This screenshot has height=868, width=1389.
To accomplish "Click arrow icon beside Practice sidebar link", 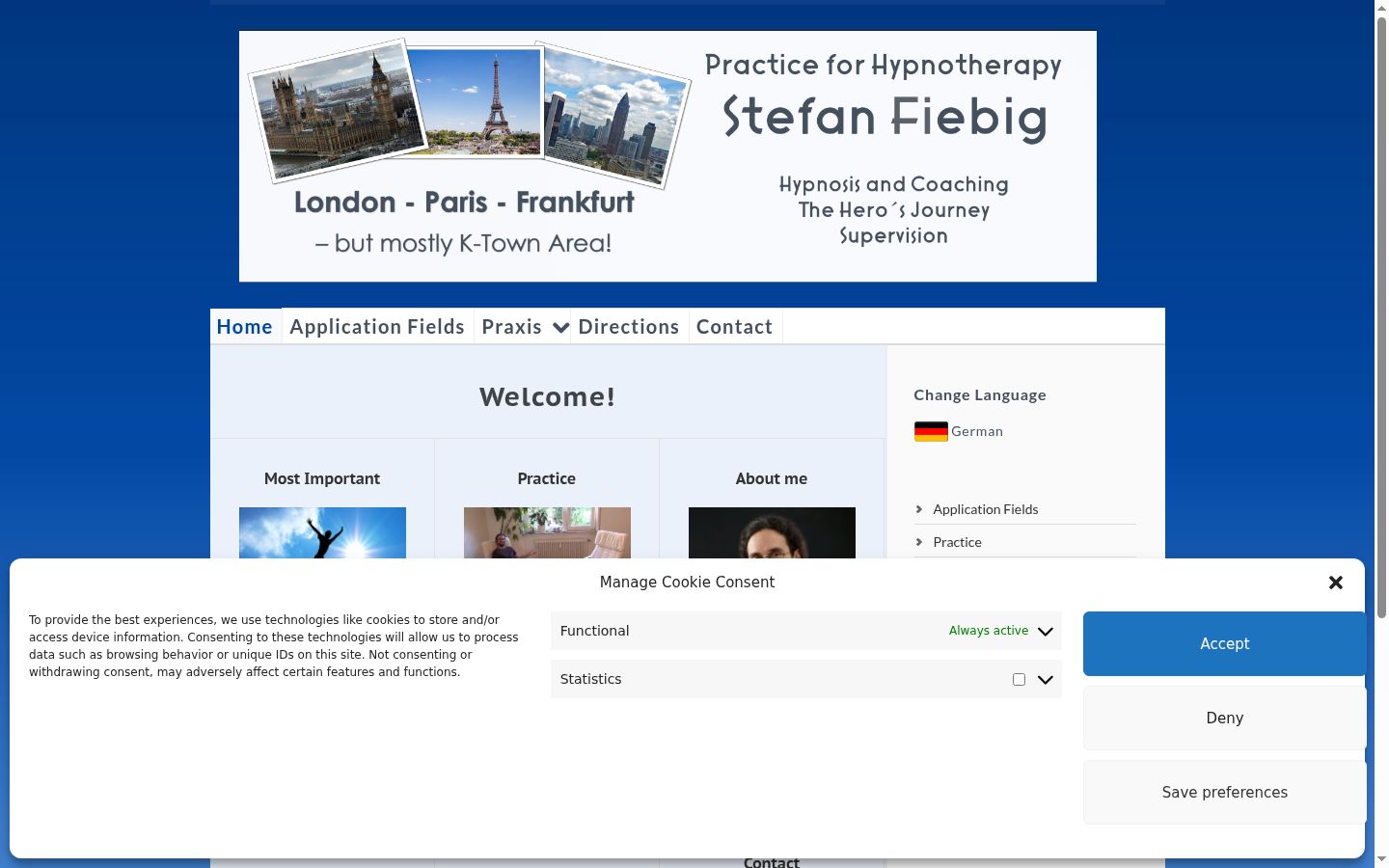I will (919, 542).
